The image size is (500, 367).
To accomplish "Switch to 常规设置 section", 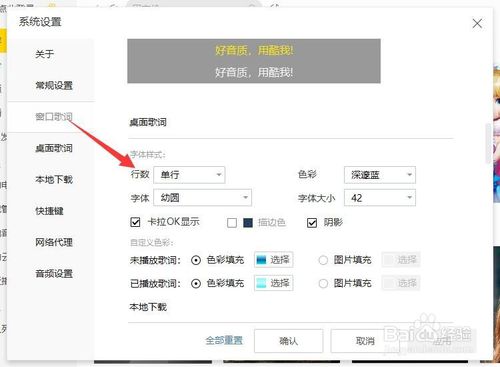I will (x=54, y=85).
